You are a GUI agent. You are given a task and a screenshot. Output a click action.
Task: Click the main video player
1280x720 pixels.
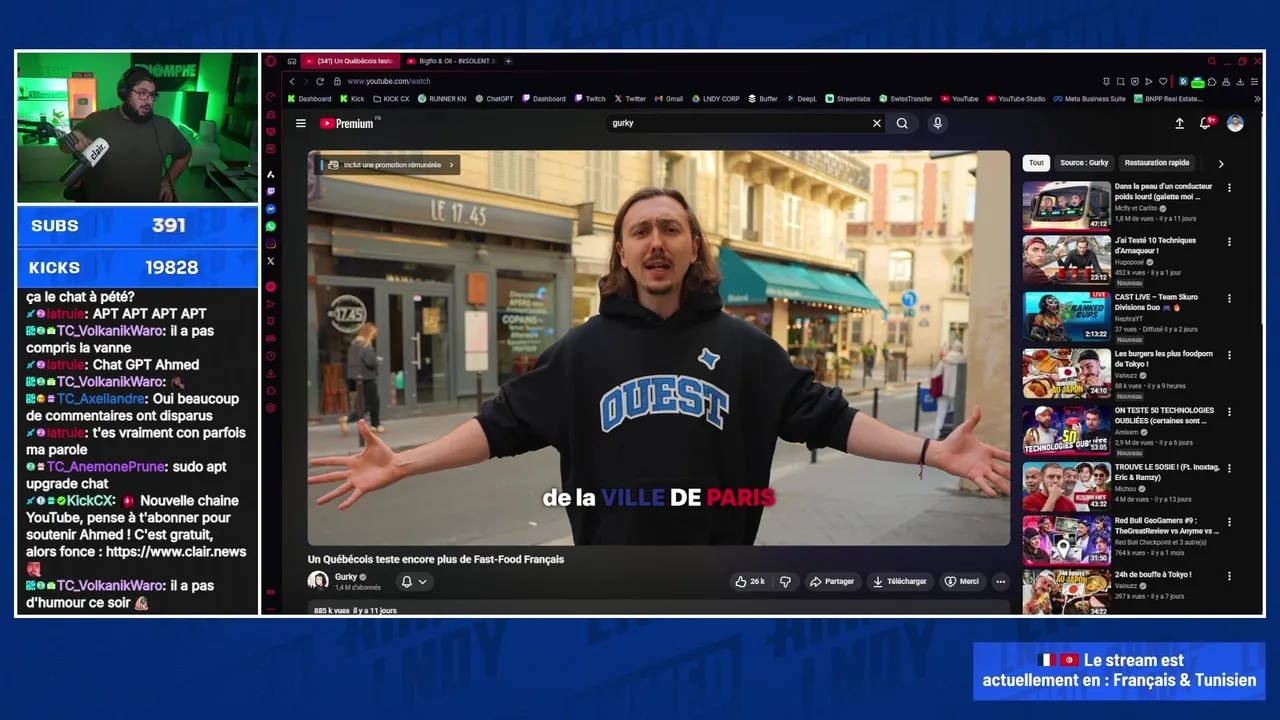coord(659,348)
